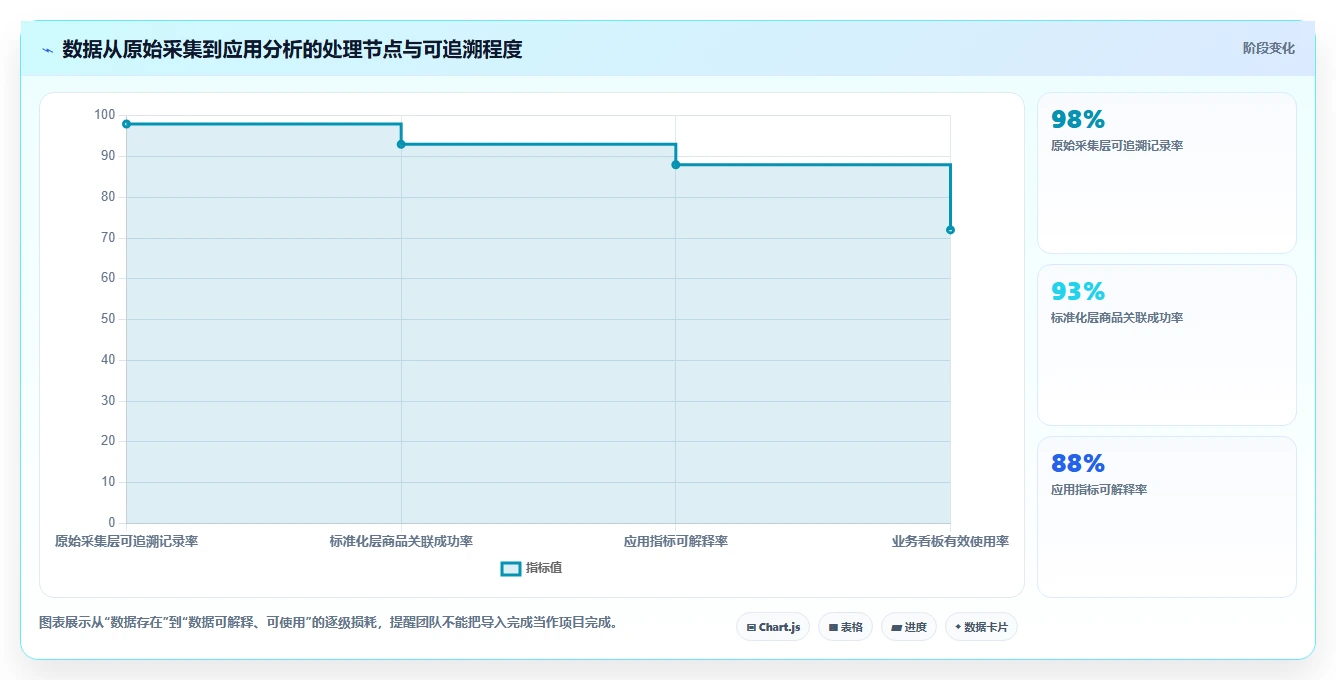Click the data point at value 88

pyautogui.click(x=676, y=164)
